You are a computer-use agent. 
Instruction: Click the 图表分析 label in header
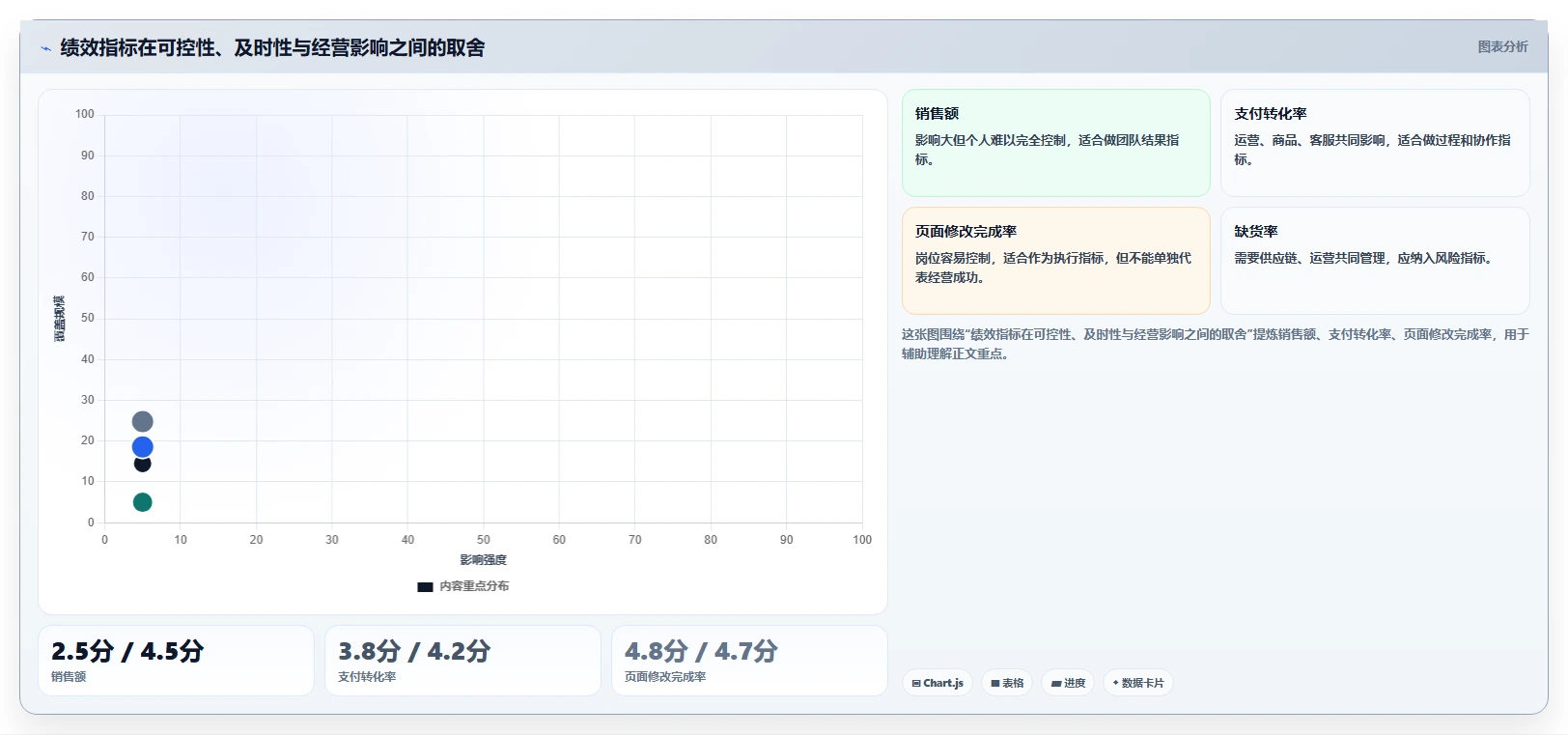(1502, 46)
